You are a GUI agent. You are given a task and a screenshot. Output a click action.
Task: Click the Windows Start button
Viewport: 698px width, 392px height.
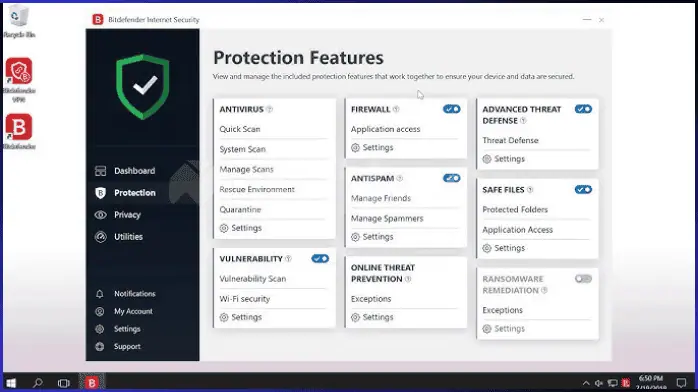click(x=11, y=383)
